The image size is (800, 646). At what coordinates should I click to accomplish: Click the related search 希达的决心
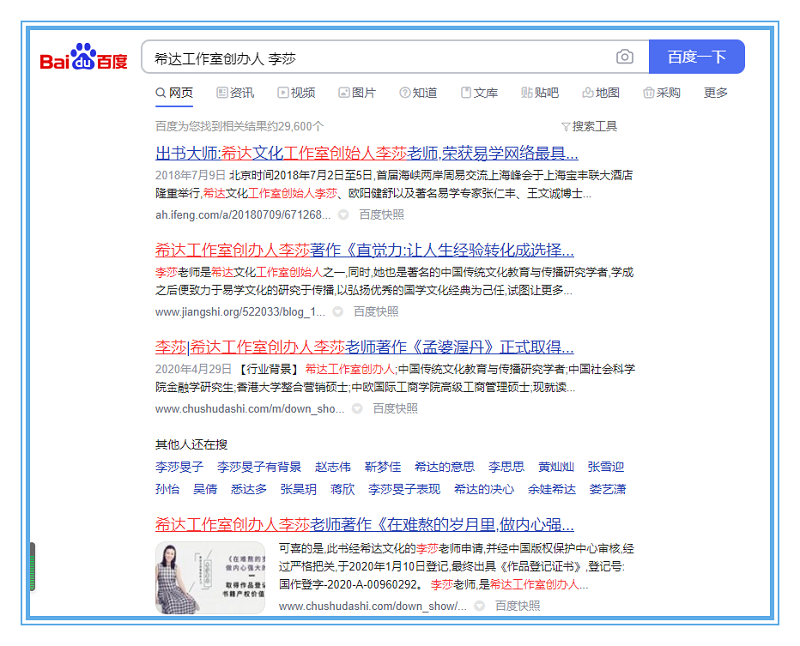coord(484,489)
